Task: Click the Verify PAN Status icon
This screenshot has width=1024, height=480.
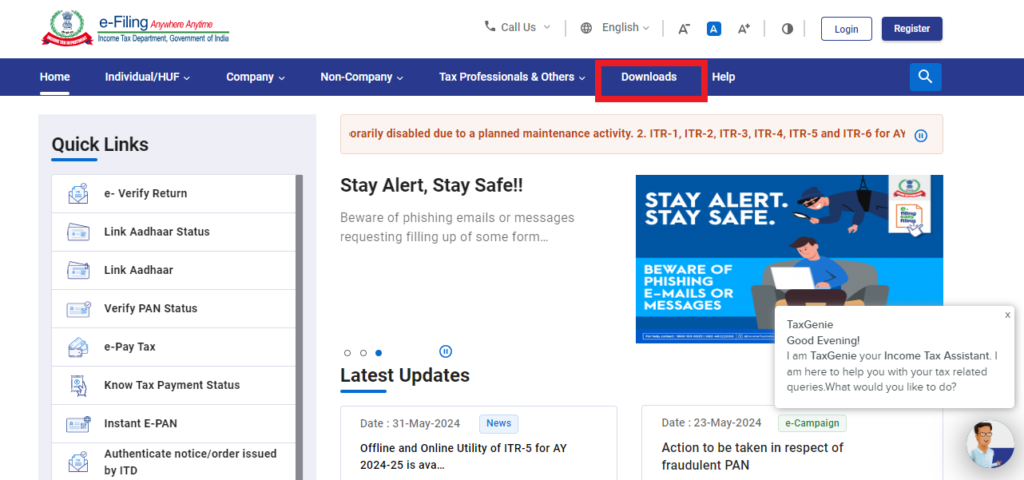Action: [x=78, y=308]
